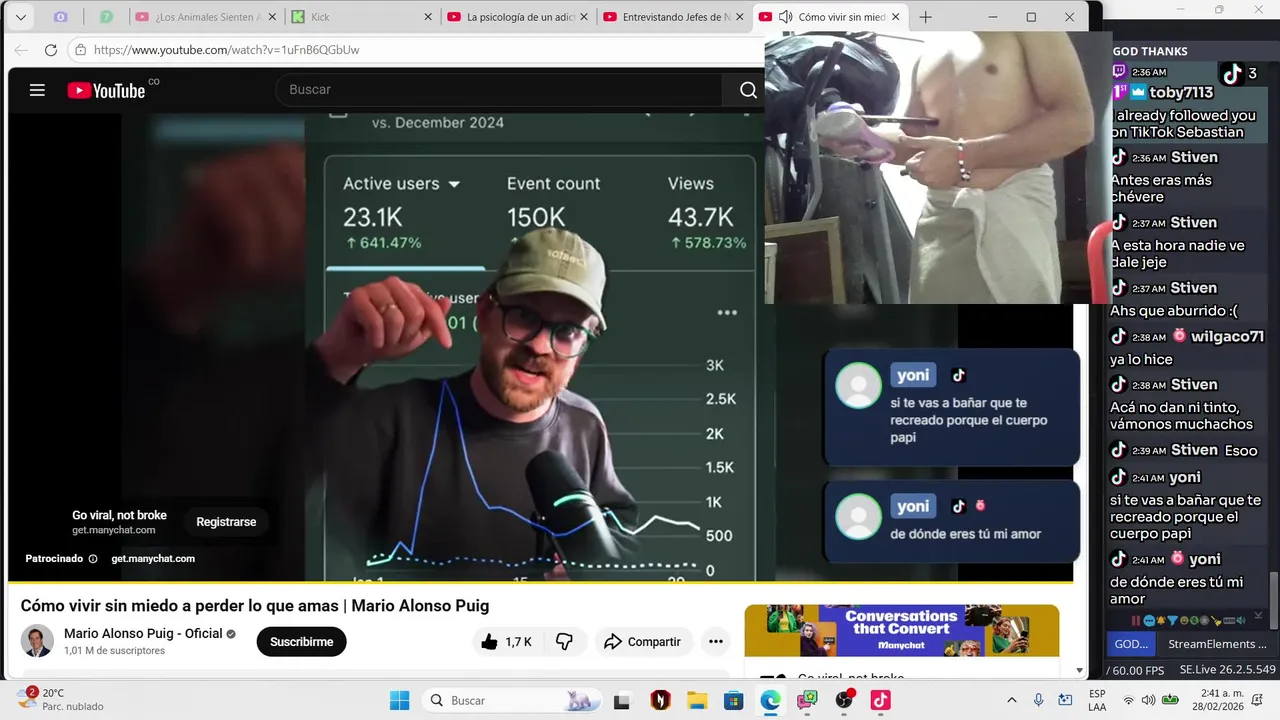Viewport: 1280px width, 720px height.
Task: Show hidden system tray icons chevron
Action: pyautogui.click(x=1011, y=700)
